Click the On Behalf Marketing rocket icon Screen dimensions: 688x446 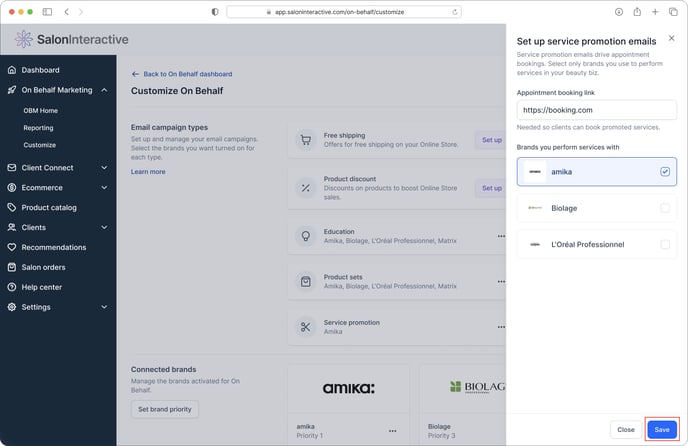[12, 90]
